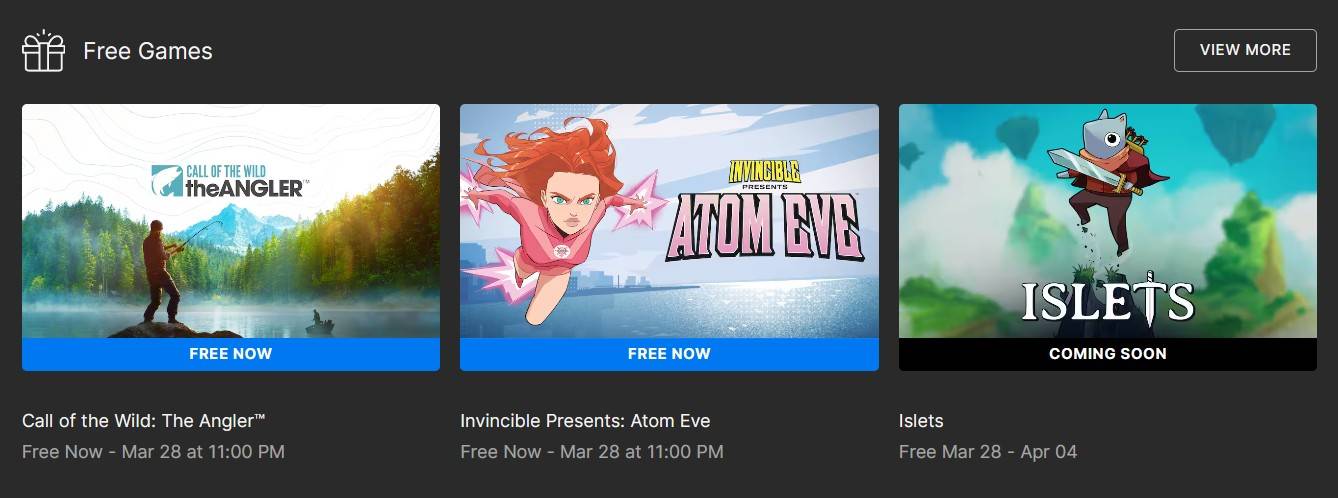Open Call of the Wild: The Angler thumbnail
Image resolution: width=1338 pixels, height=498 pixels.
coord(231,221)
